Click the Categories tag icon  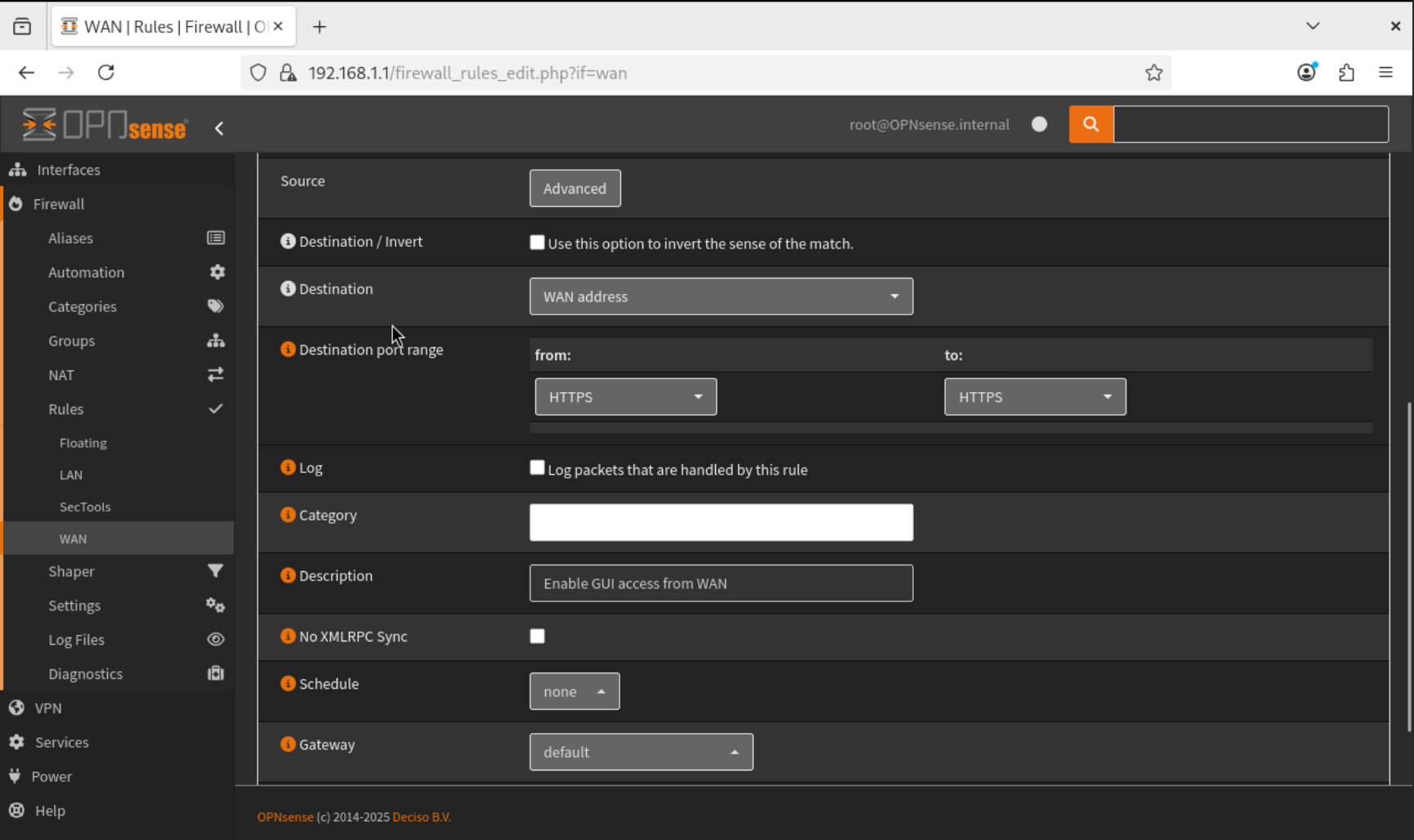point(216,306)
